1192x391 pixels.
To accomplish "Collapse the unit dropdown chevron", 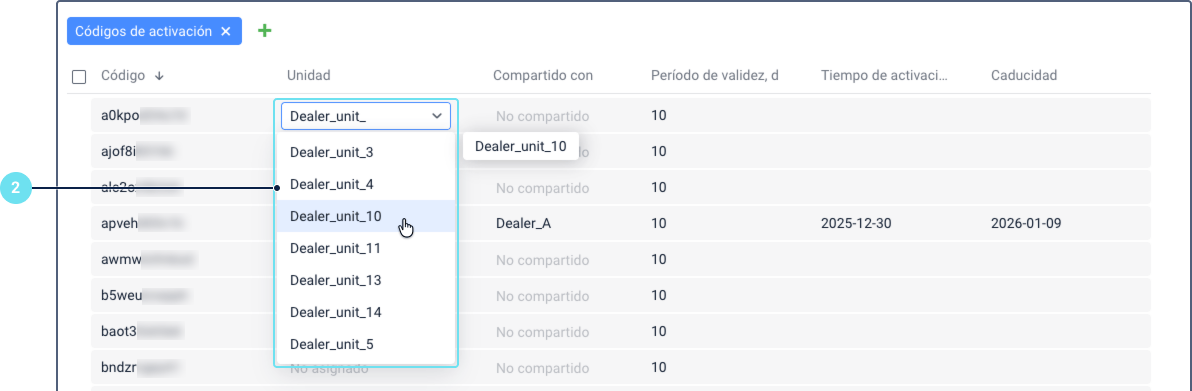I will [x=437, y=116].
